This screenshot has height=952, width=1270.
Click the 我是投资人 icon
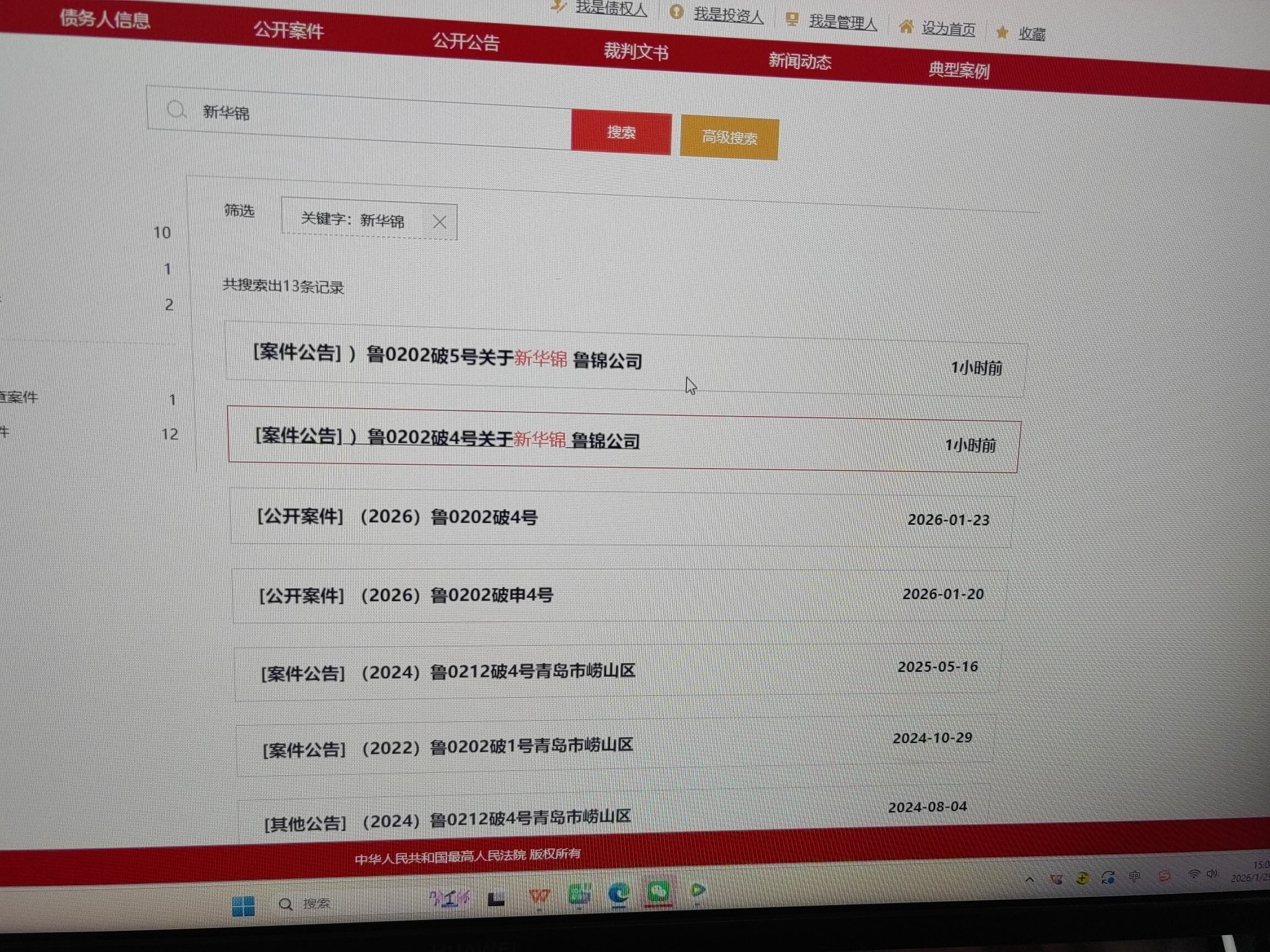[677, 11]
